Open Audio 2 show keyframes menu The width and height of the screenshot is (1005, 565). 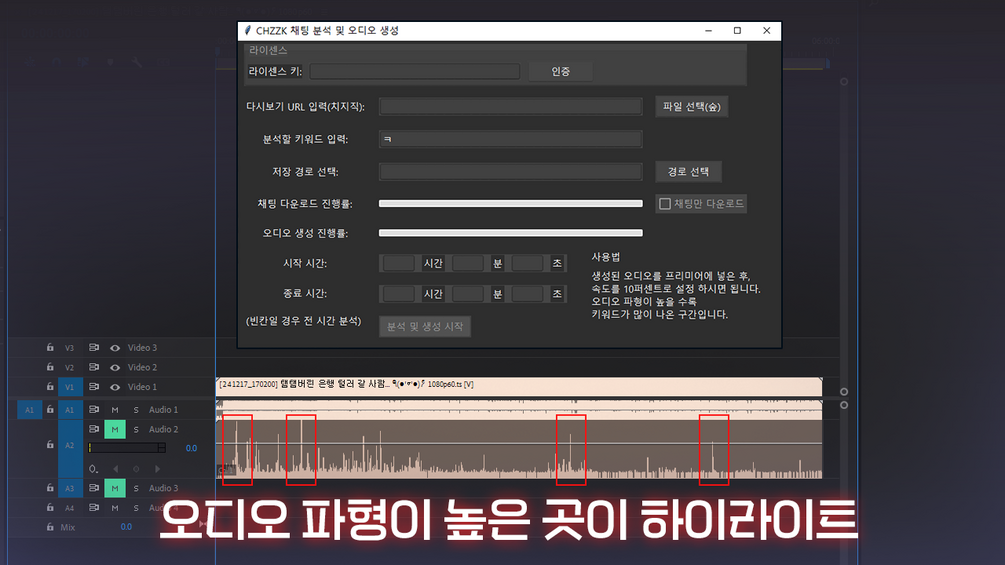tap(94, 469)
